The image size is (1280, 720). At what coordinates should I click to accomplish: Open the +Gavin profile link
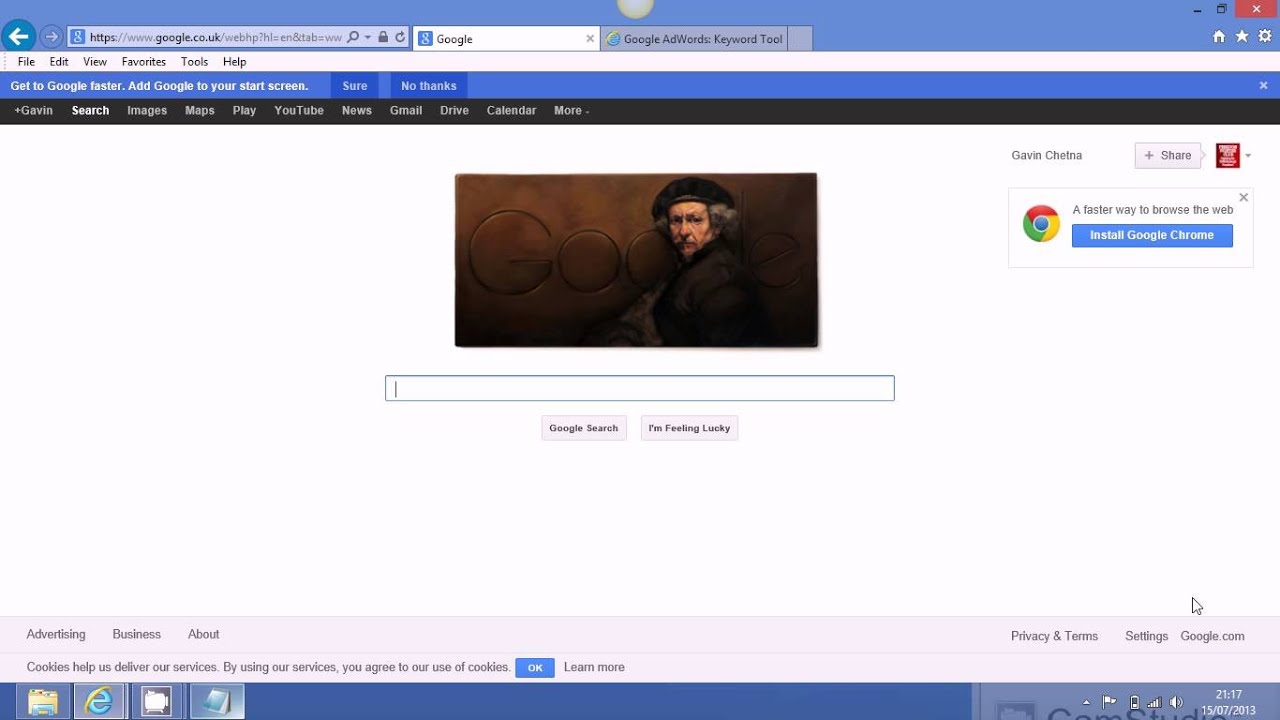[33, 111]
